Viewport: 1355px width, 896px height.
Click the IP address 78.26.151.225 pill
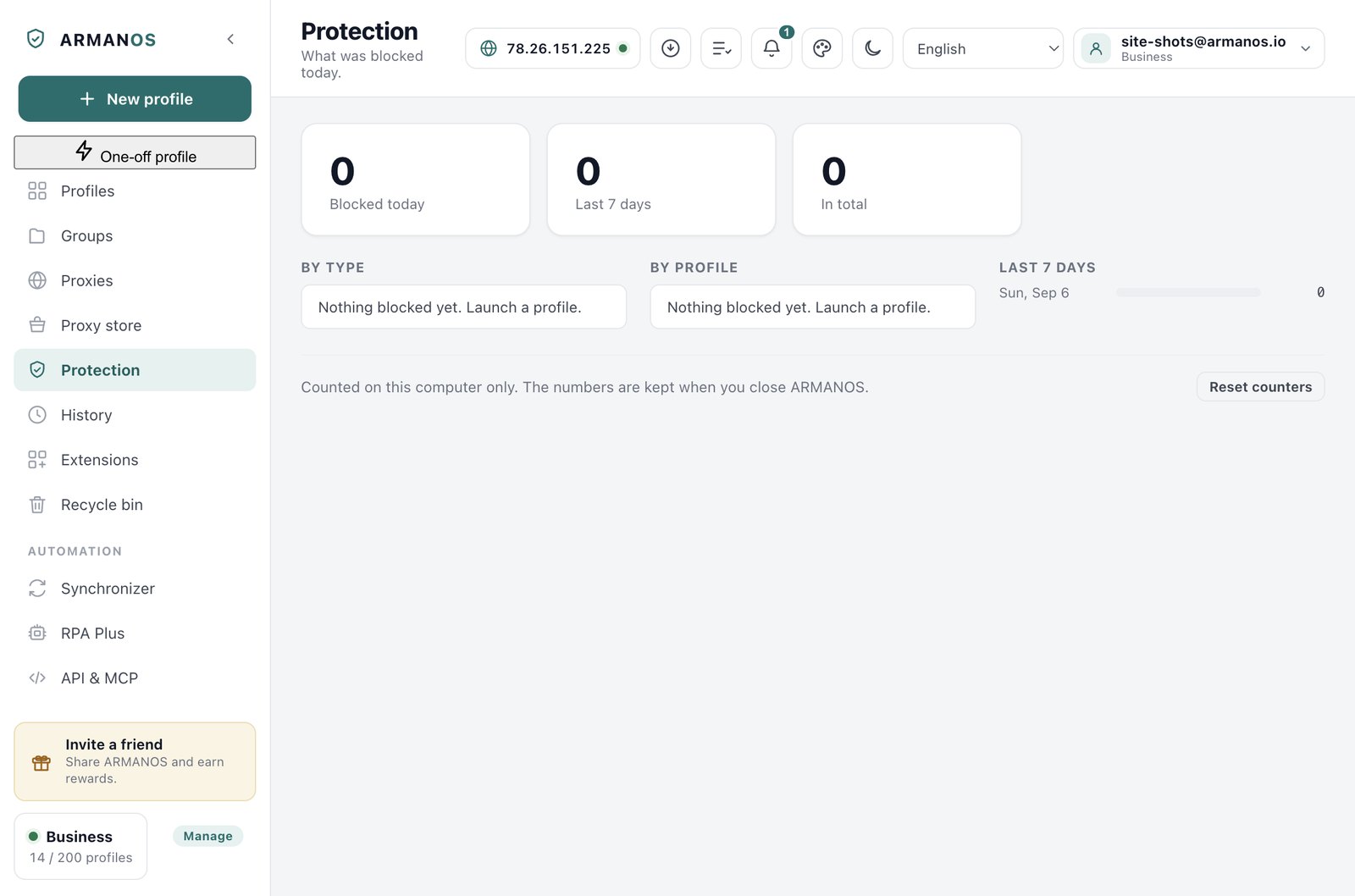(552, 48)
